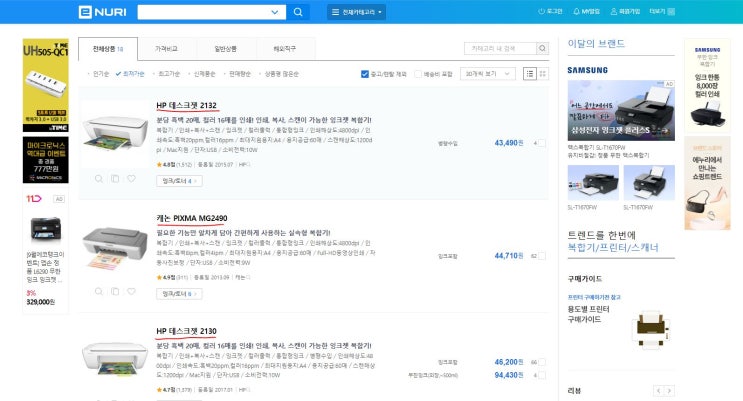Viewport: 743px width, 401px height.
Task: Click compare icon under 캐논 PIXMA MG2490
Action: [x=115, y=292]
